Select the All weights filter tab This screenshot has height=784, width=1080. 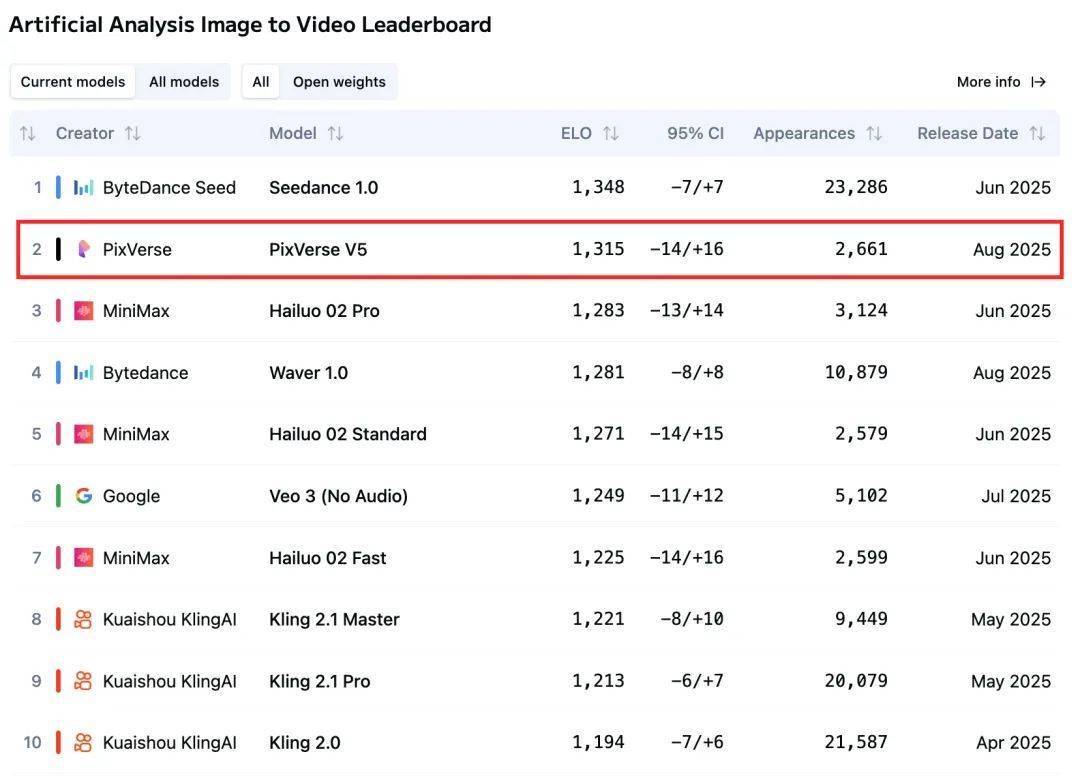261,82
